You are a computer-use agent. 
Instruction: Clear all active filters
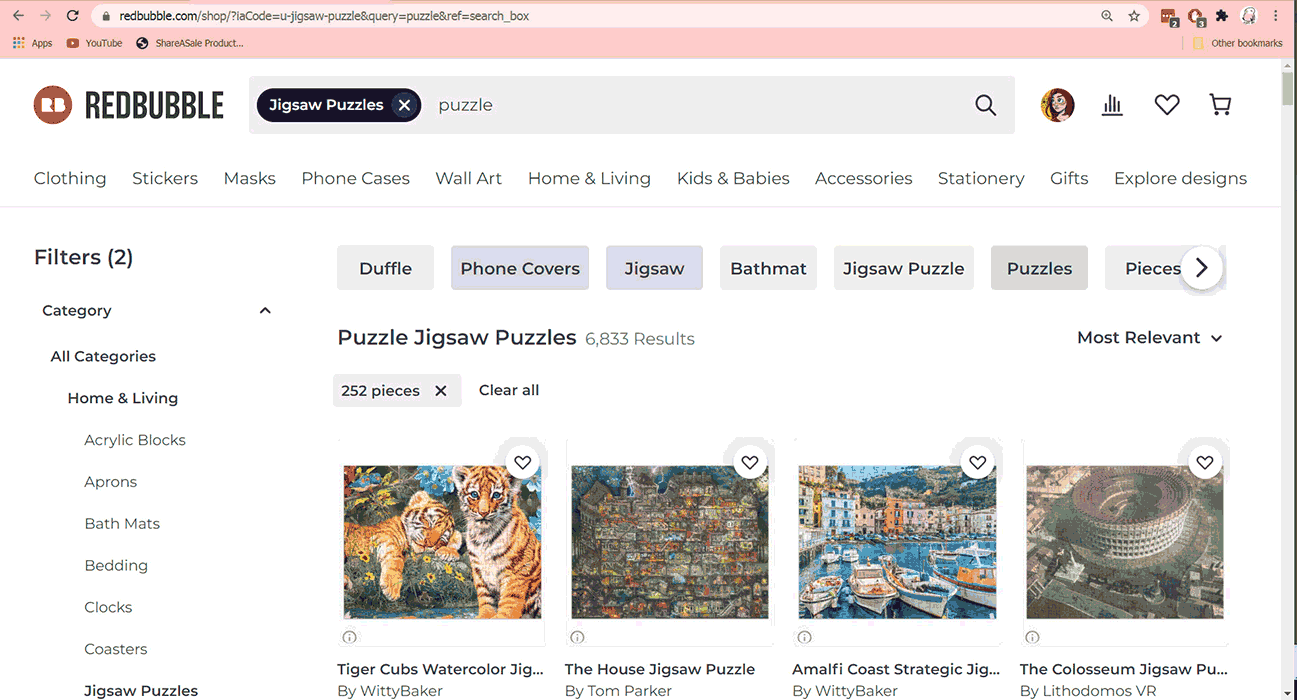(x=509, y=391)
